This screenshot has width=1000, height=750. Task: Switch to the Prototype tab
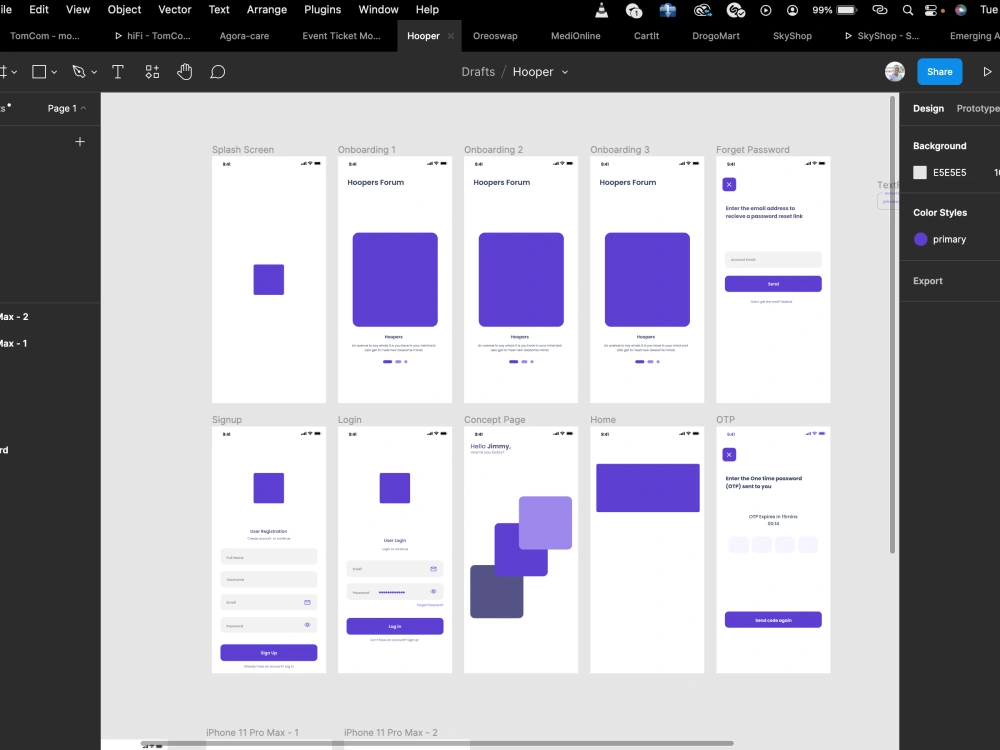click(978, 108)
